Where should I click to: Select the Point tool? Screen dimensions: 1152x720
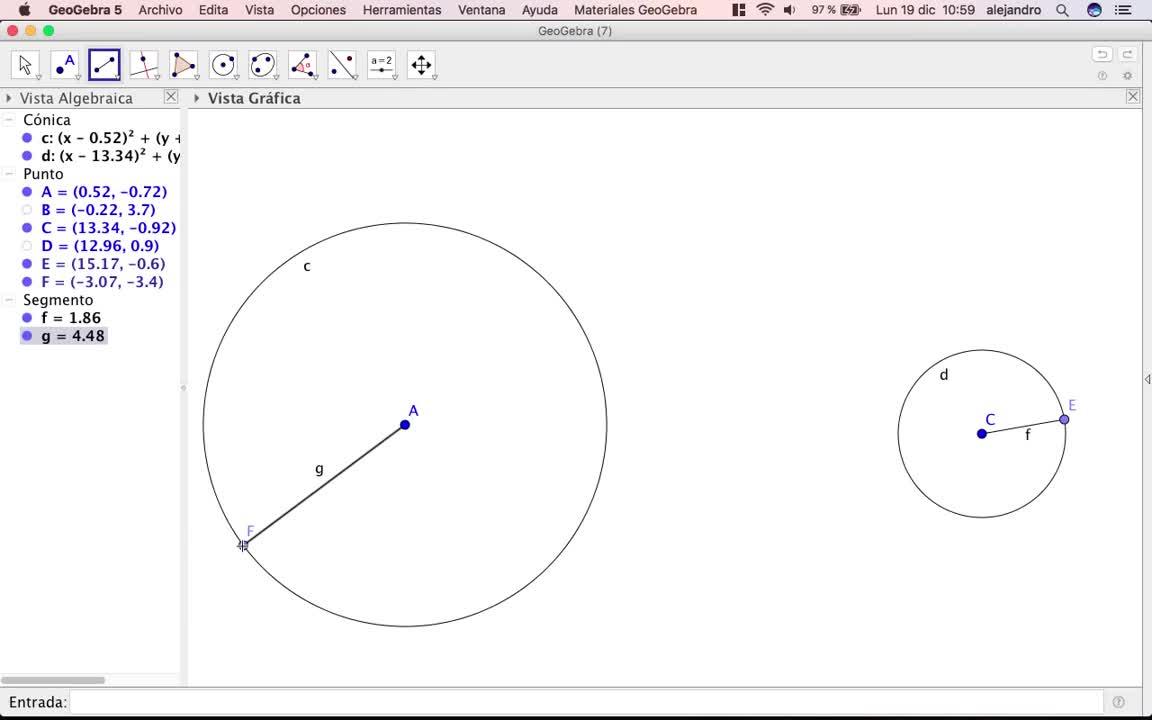coord(65,65)
